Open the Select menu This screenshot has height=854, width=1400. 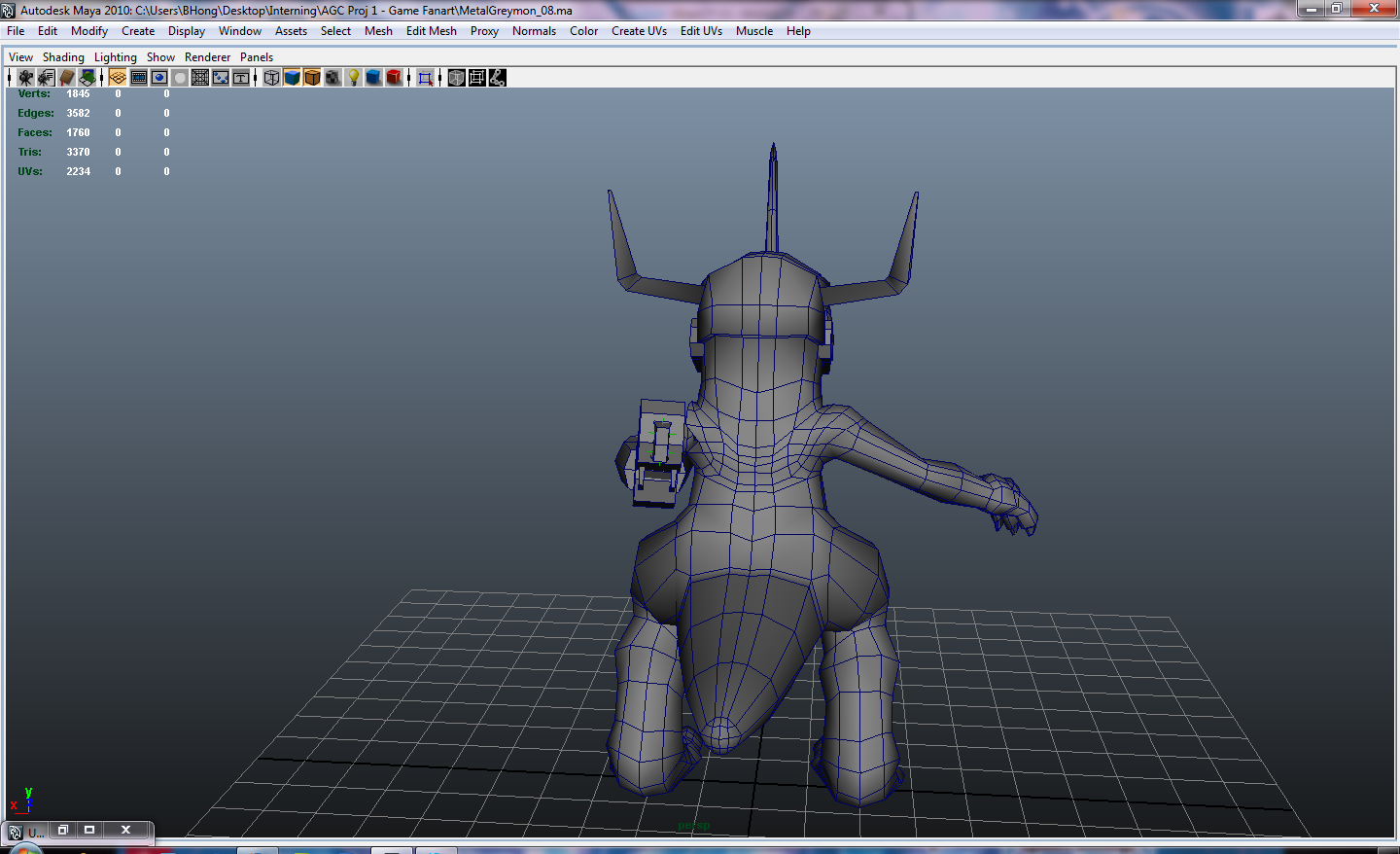click(x=335, y=31)
